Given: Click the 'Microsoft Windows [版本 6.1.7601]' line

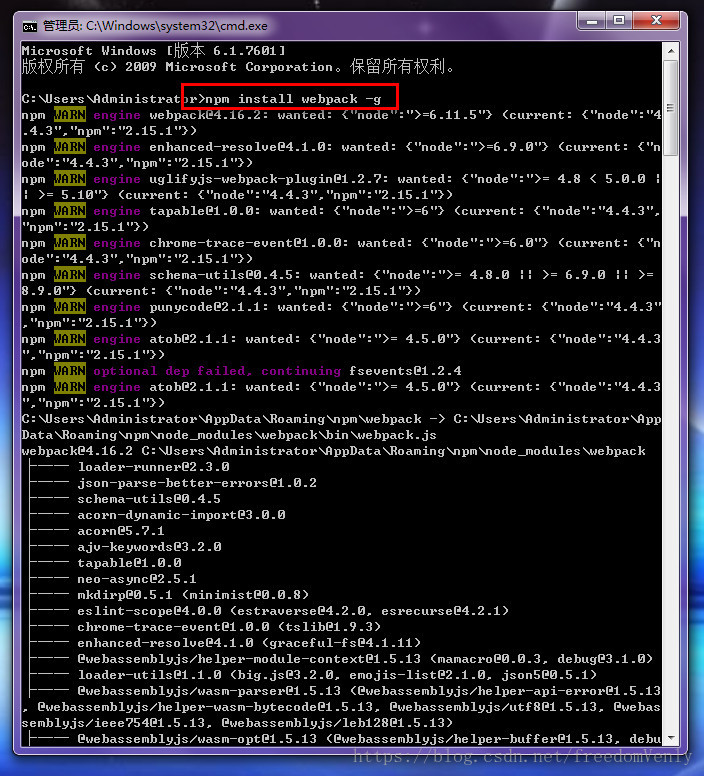Looking at the screenshot, I should 153,50.
